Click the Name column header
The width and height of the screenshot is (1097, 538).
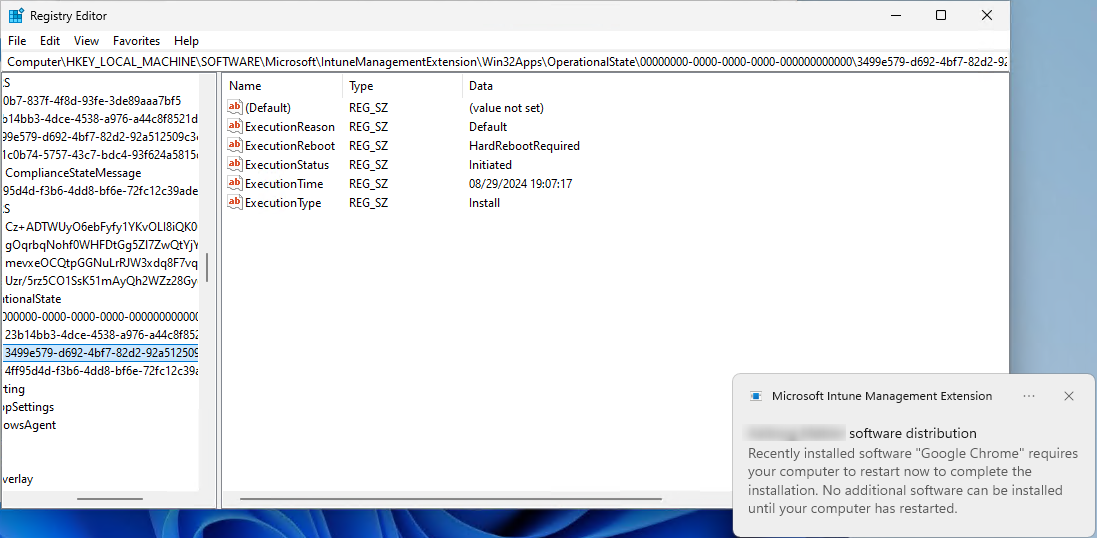[245, 86]
